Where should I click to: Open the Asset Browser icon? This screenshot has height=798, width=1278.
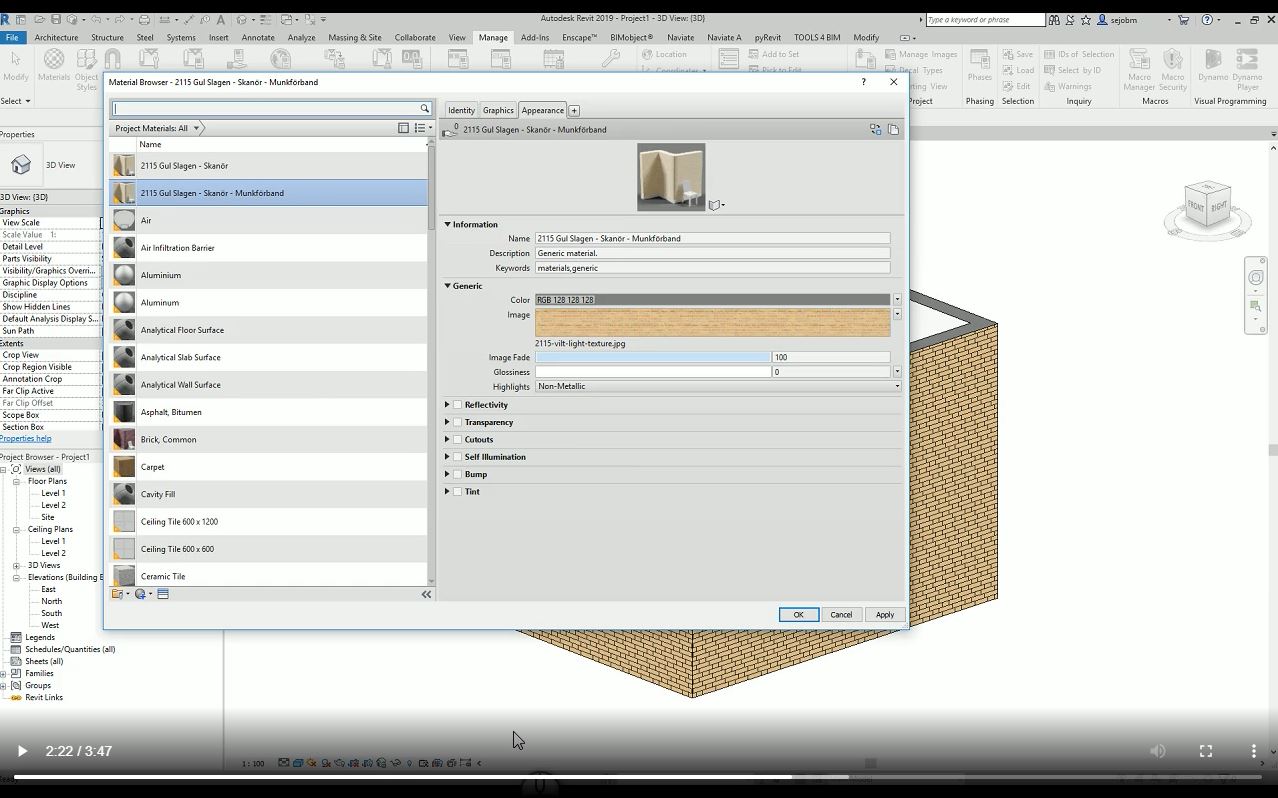pyautogui.click(x=163, y=594)
